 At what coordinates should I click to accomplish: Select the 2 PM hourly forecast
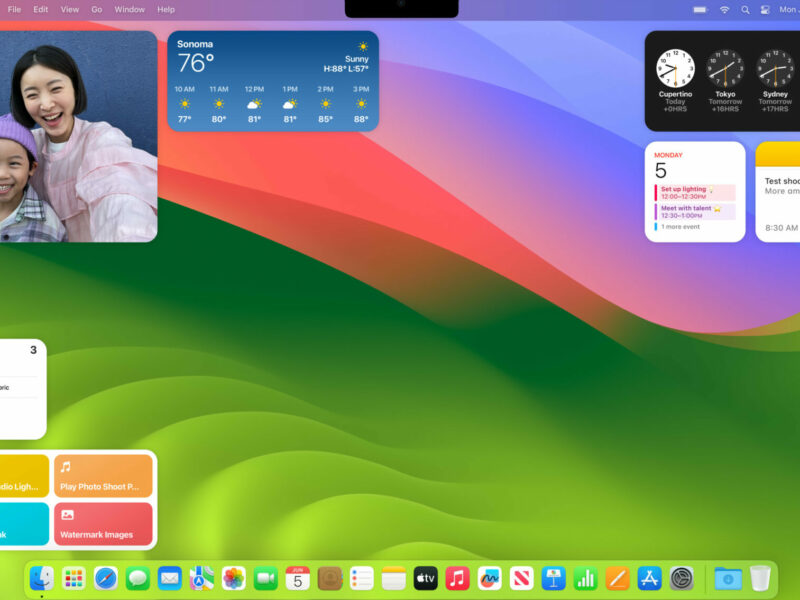(x=326, y=104)
